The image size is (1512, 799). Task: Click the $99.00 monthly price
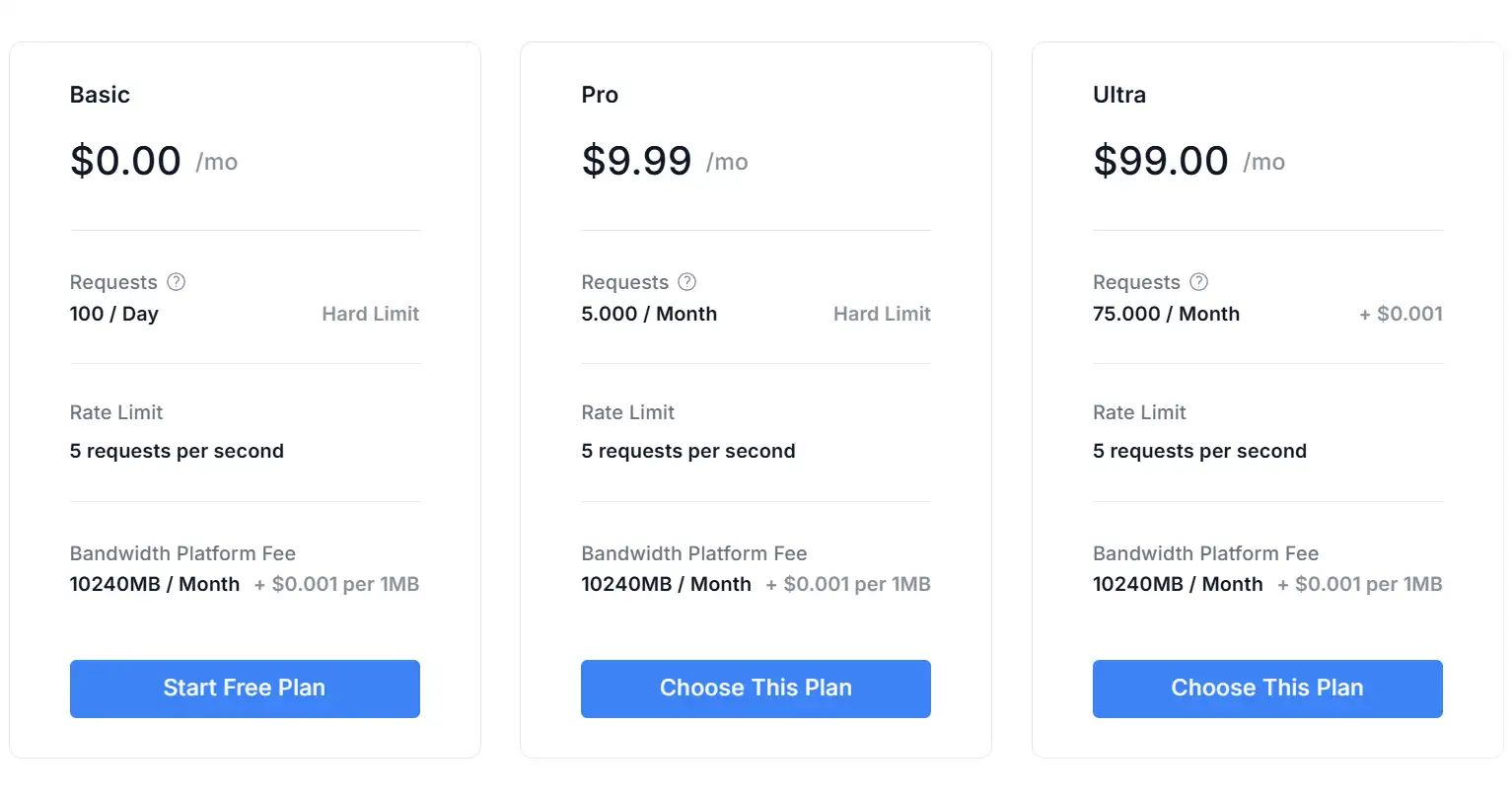coord(1161,161)
